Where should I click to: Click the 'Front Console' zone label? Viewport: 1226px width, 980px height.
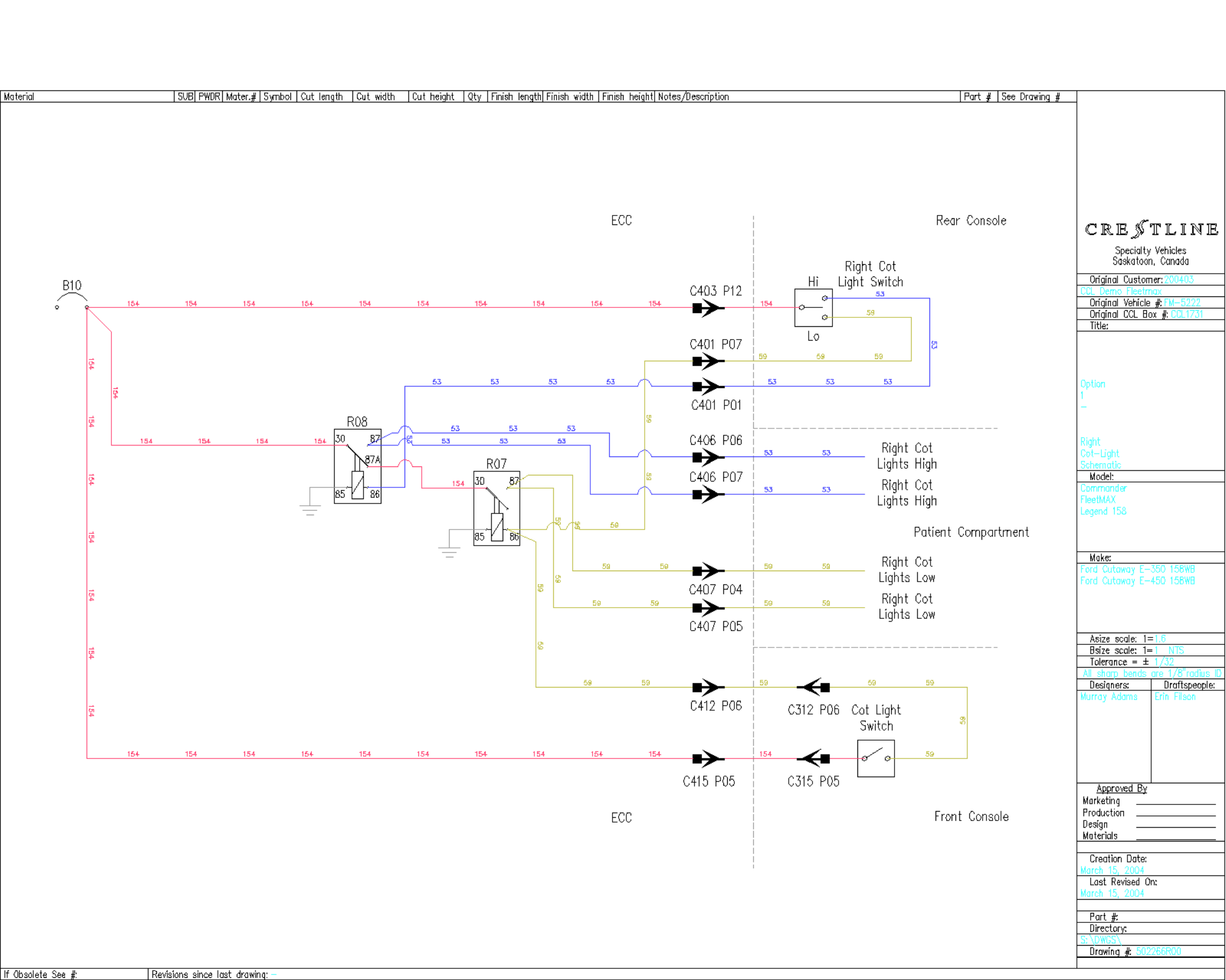[x=970, y=816]
